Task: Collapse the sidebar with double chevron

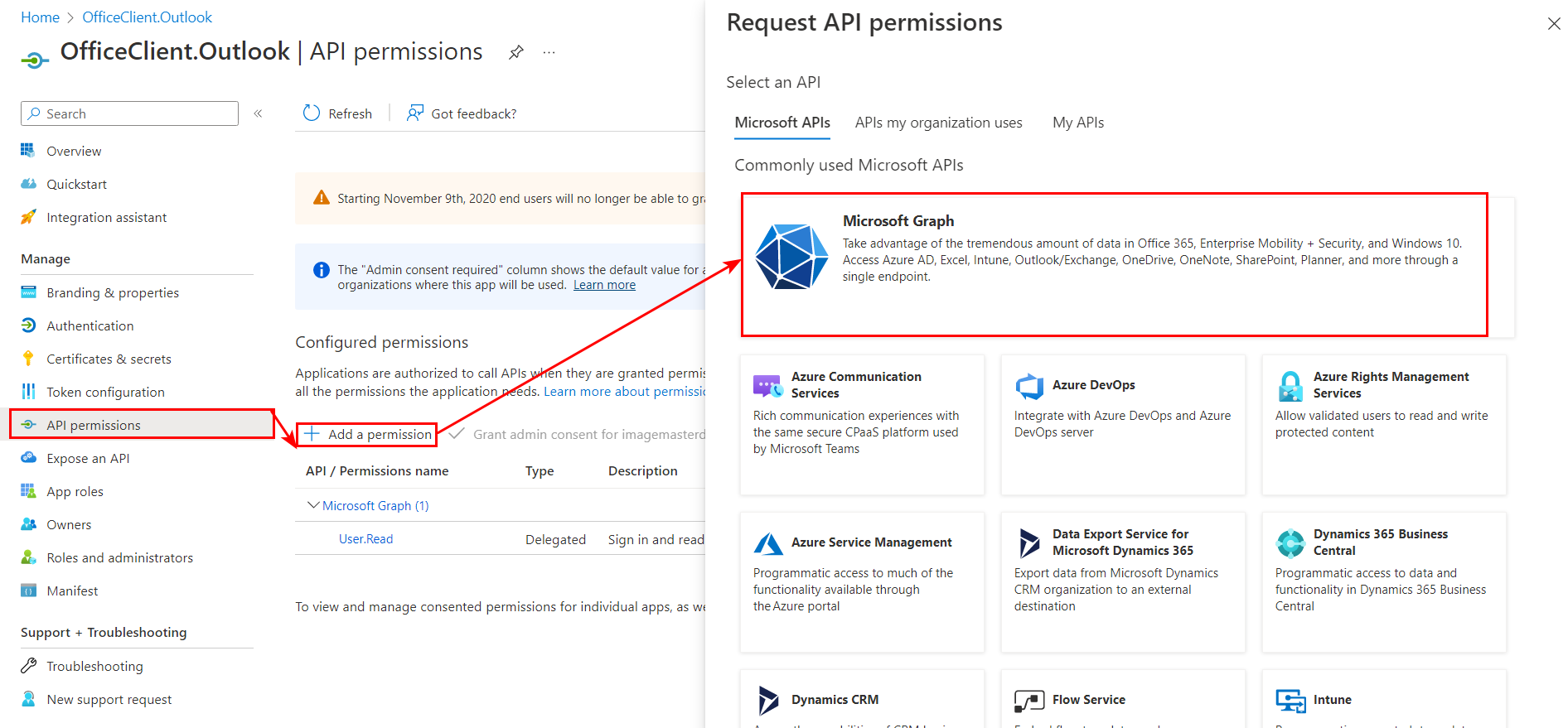Action: (x=258, y=113)
